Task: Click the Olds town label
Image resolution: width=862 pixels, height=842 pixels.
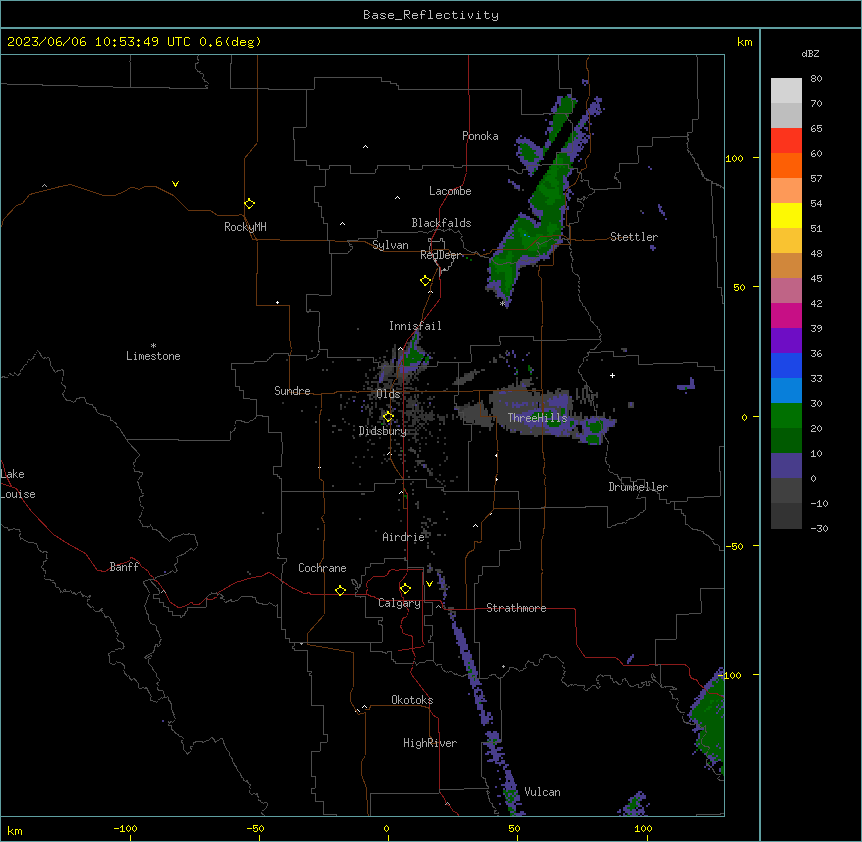Action: point(388,394)
